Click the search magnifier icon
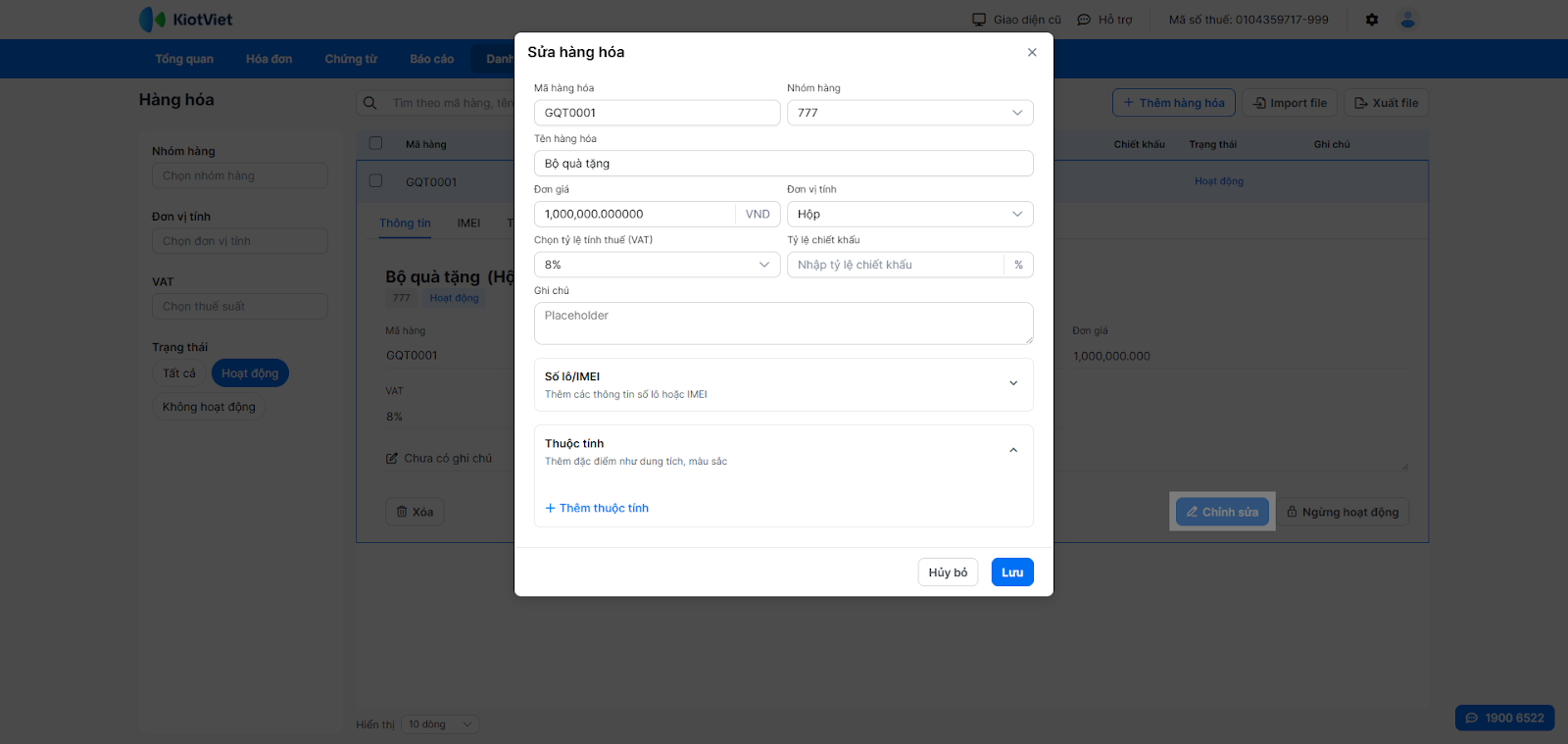Viewport: 1568px width, 744px height. pyautogui.click(x=370, y=103)
